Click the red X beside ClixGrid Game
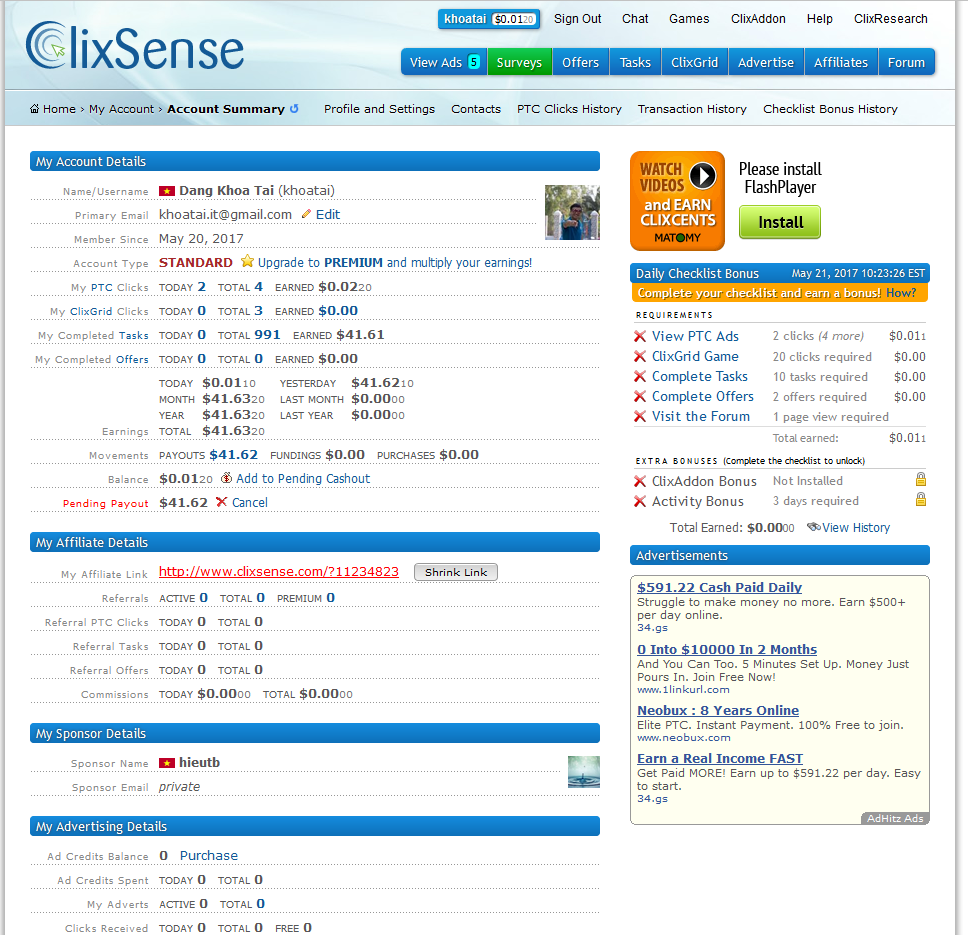Viewport: 968px width, 940px height. (640, 356)
